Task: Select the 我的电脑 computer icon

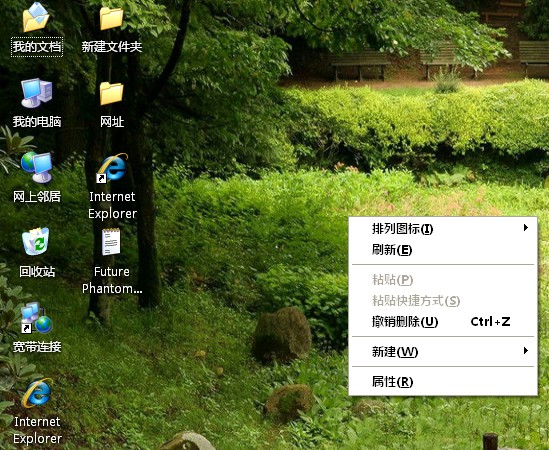Action: [x=36, y=93]
